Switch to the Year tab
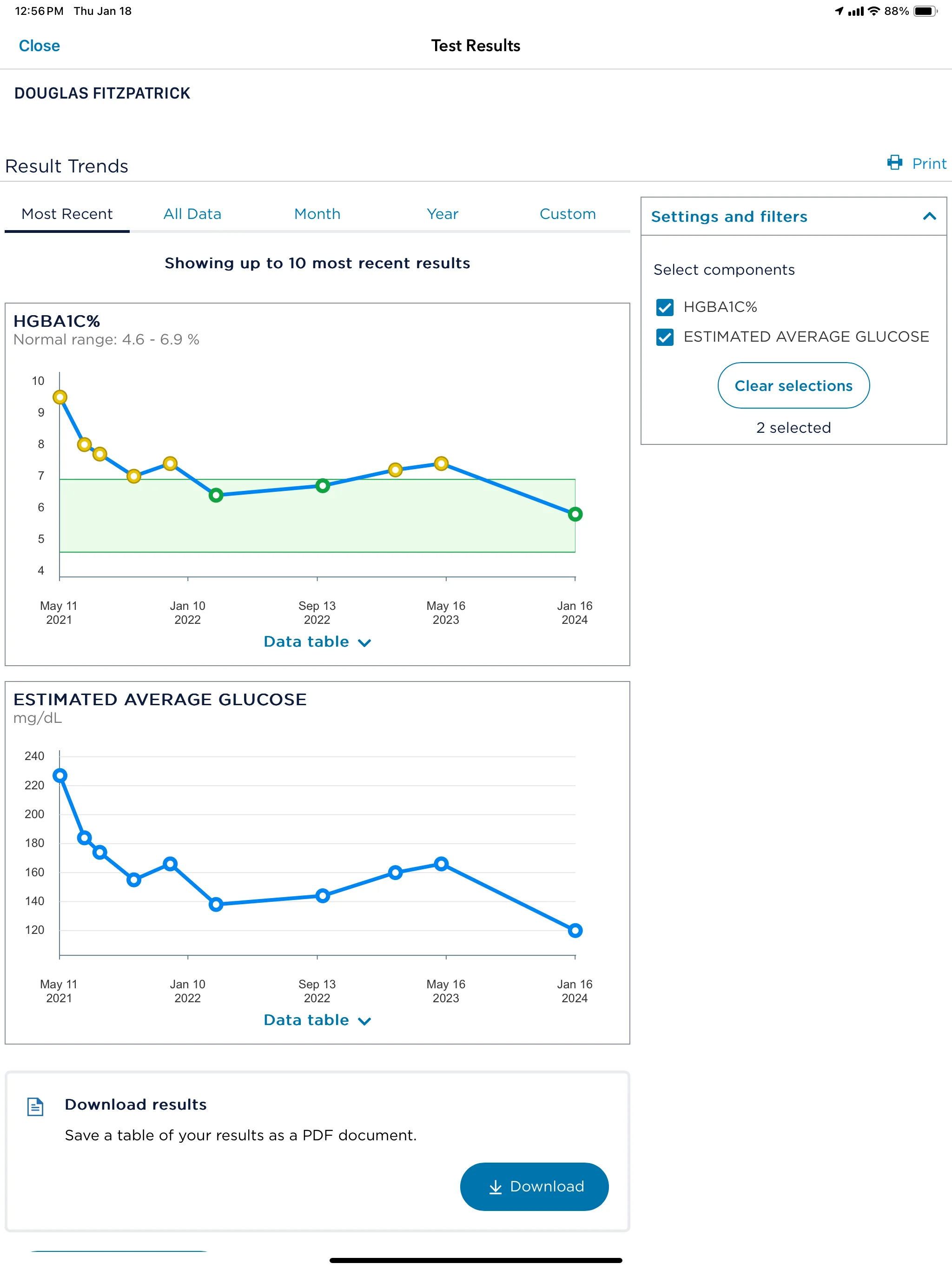The image size is (952, 1270). click(x=442, y=214)
